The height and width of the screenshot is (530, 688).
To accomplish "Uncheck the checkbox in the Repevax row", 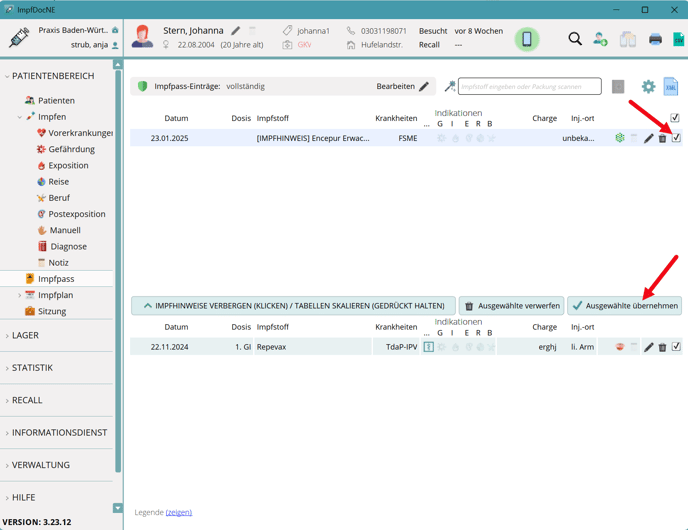I will [x=676, y=347].
